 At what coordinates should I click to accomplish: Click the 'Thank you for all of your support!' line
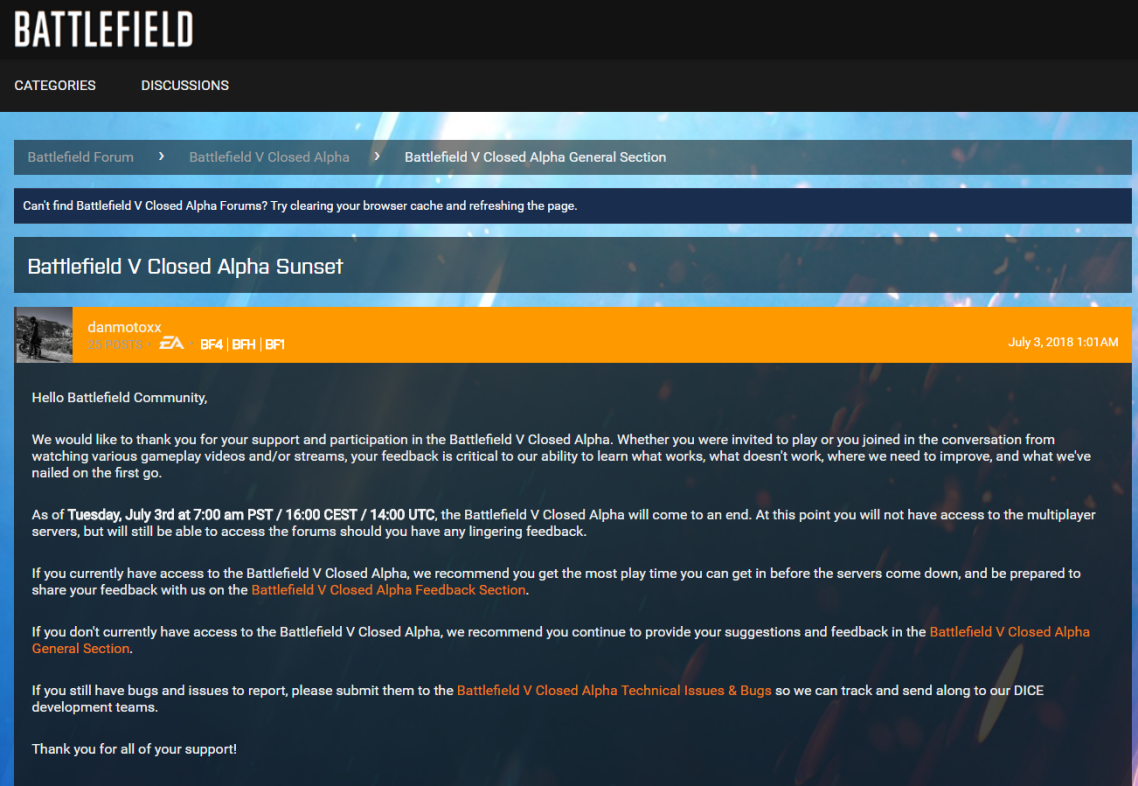(x=134, y=749)
